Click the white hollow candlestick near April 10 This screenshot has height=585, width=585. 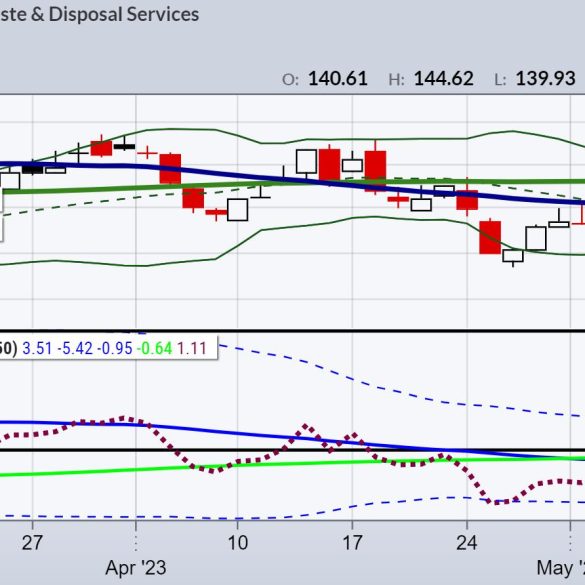coord(238,210)
